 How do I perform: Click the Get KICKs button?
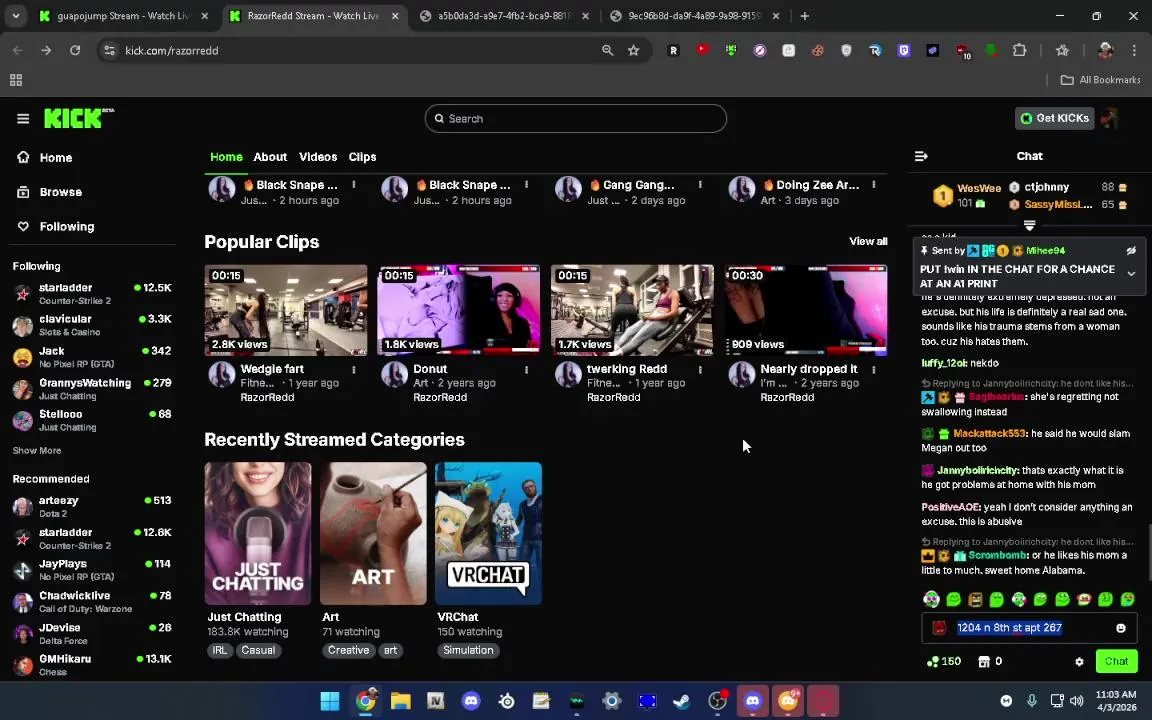(1054, 118)
